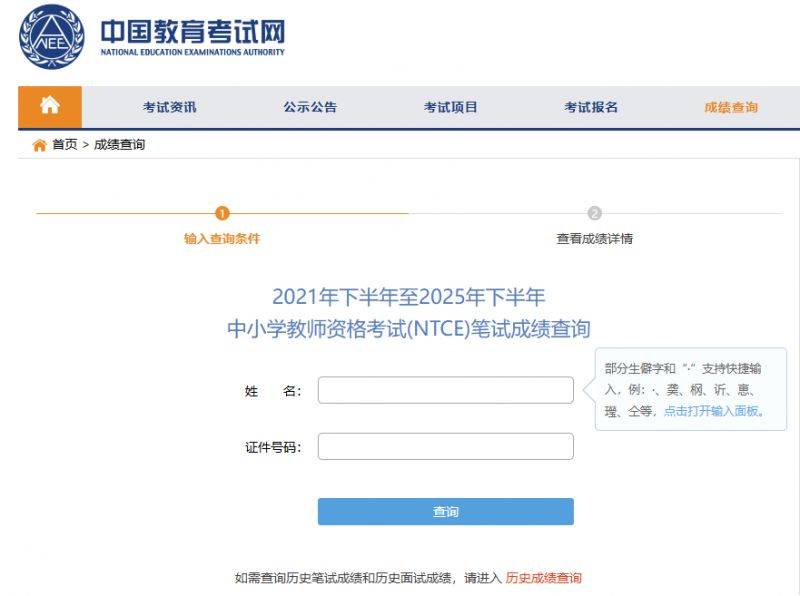Click the orange home icon in navbar
The width and height of the screenshot is (800, 596).
[50, 106]
